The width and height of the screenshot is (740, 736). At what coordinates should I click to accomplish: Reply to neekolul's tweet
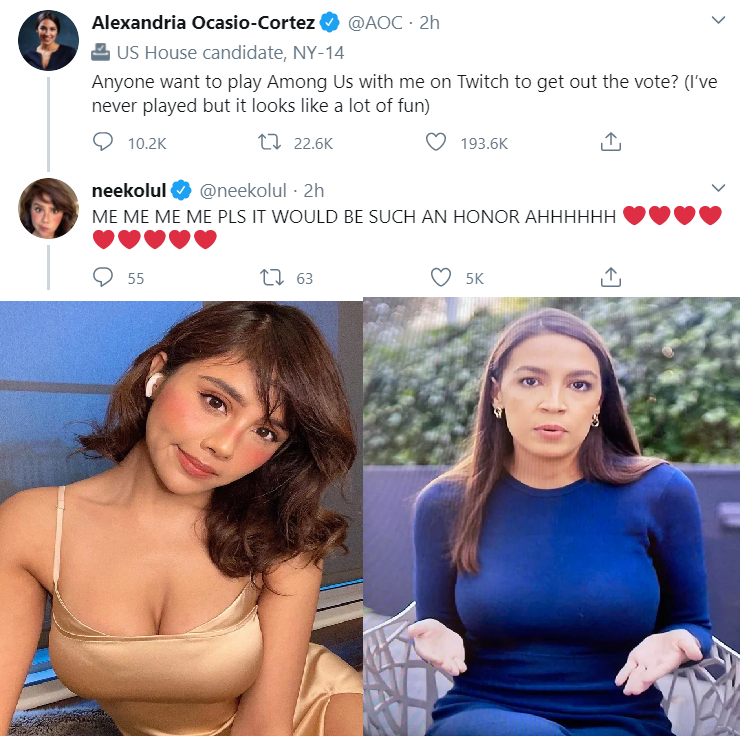(x=102, y=277)
